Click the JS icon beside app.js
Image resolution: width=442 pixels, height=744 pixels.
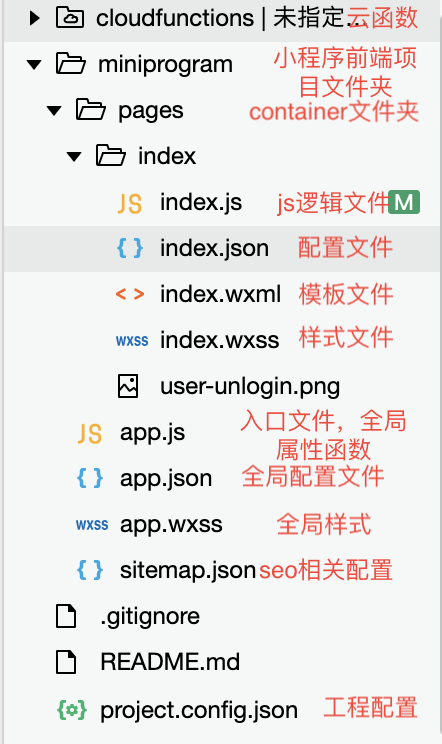point(90,433)
